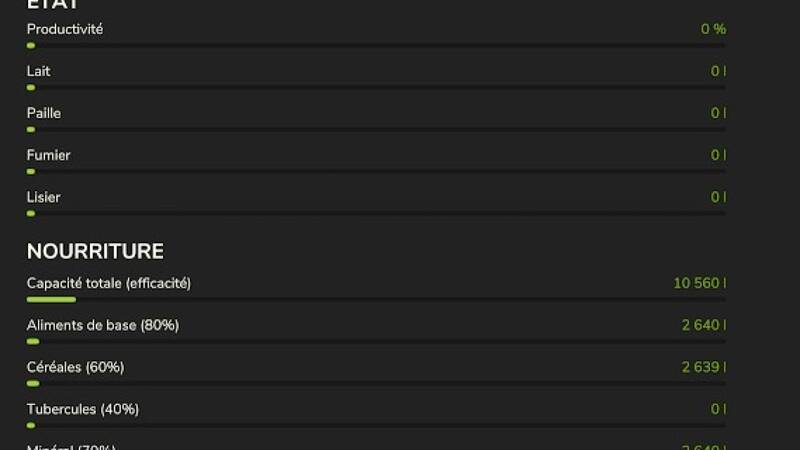Click the Paille row label
The width and height of the screenshot is (800, 450).
click(x=44, y=113)
